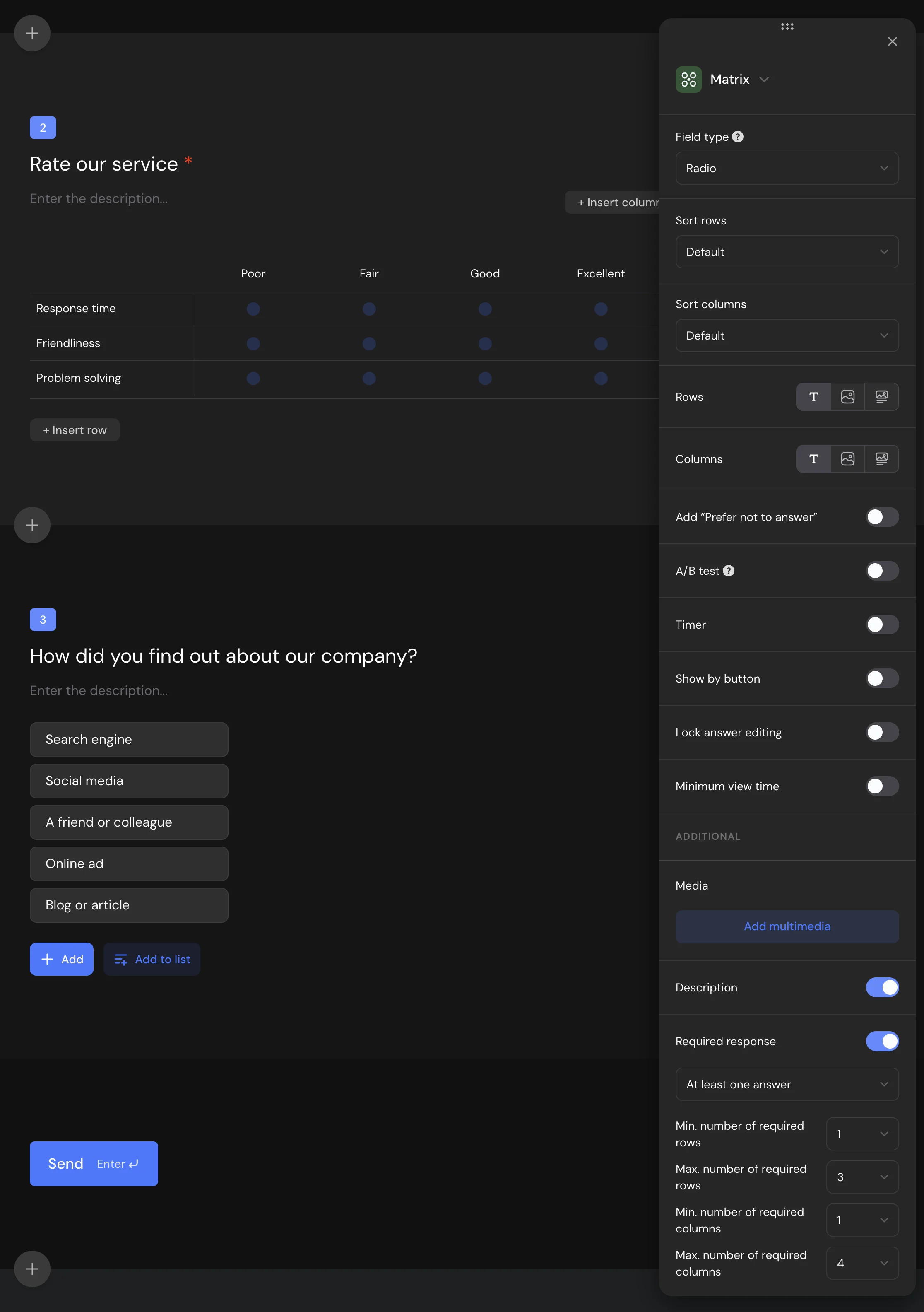Open Max. number of required columns dropdown
This screenshot has height=1312, width=924.
point(862,1264)
